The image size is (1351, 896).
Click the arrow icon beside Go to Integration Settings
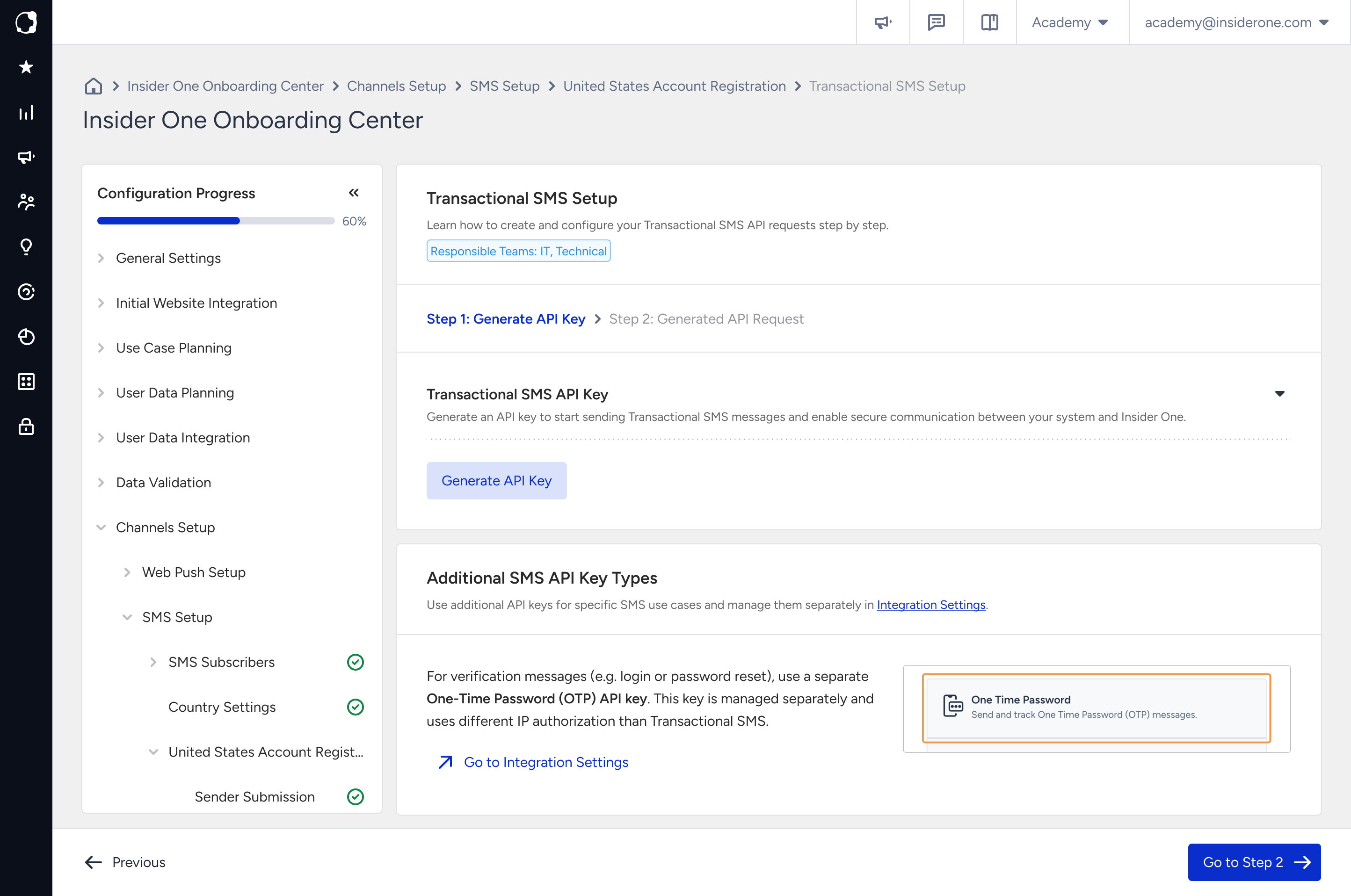tap(445, 762)
